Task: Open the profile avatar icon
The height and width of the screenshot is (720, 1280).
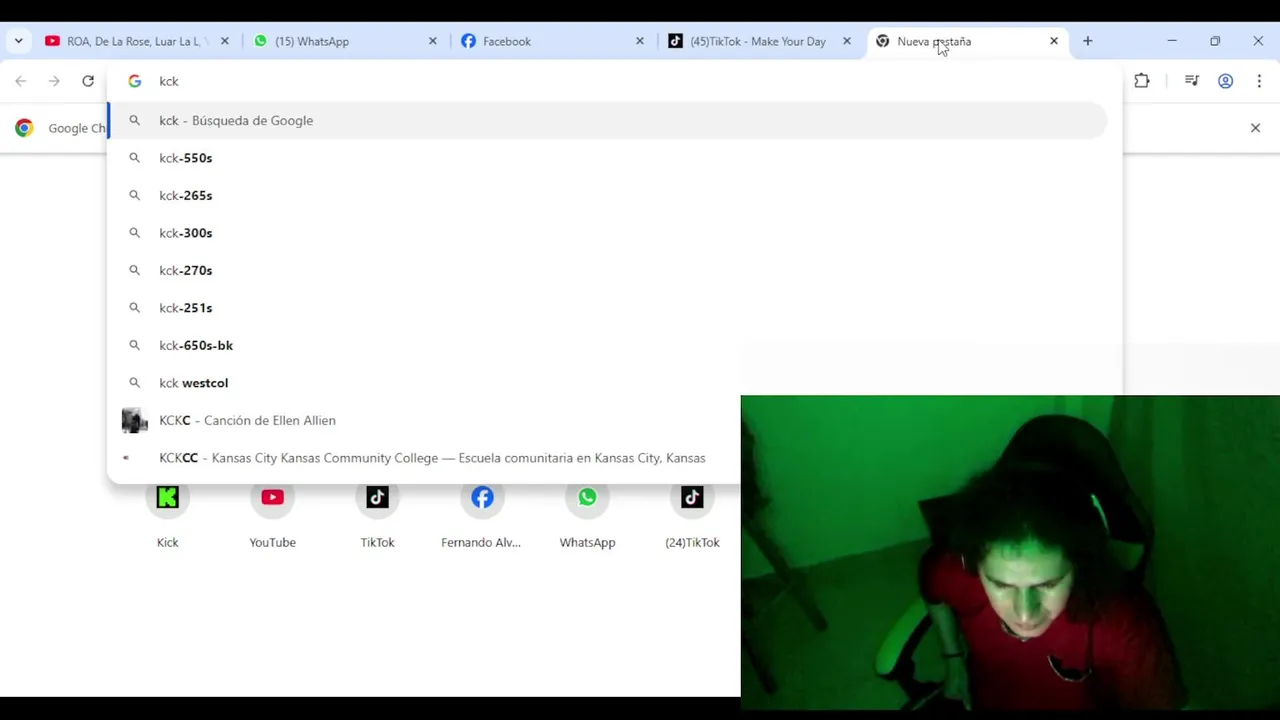Action: (1225, 81)
